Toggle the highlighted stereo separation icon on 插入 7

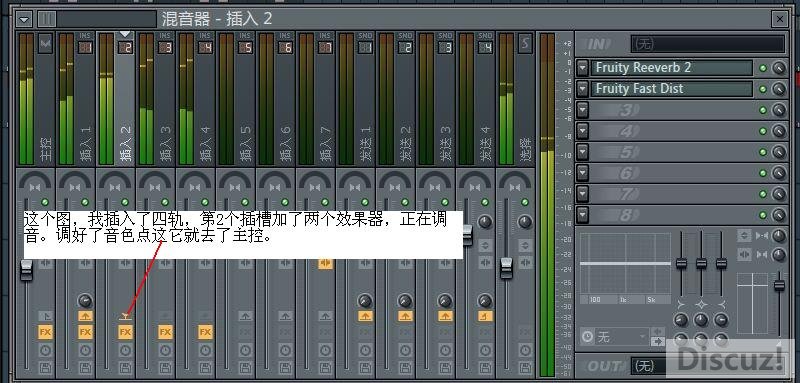pyautogui.click(x=326, y=264)
